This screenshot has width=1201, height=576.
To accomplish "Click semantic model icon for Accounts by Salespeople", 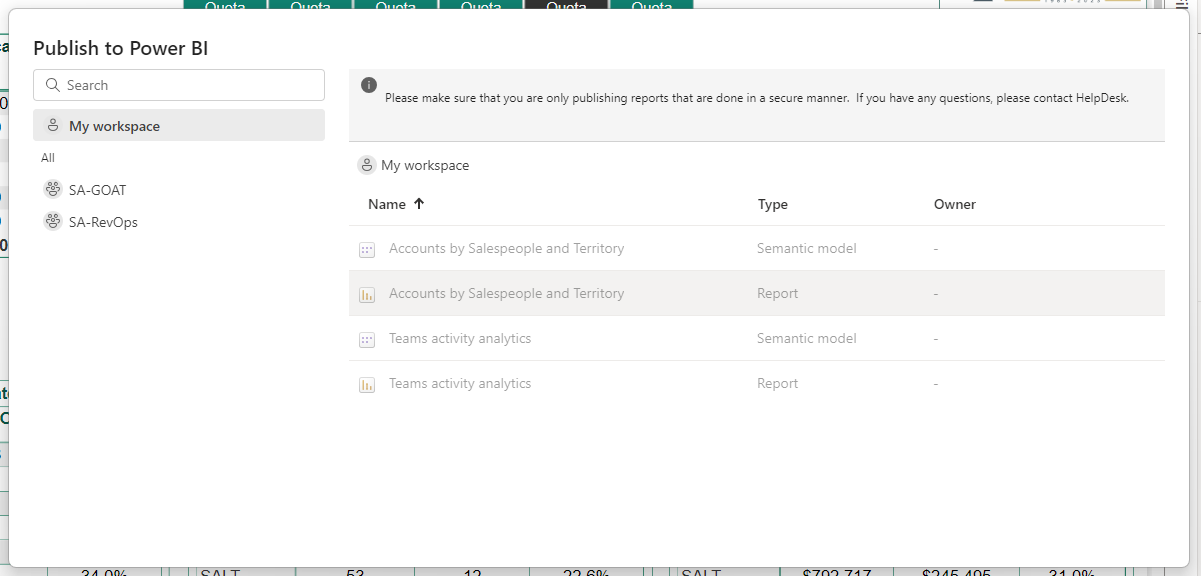I will [367, 250].
